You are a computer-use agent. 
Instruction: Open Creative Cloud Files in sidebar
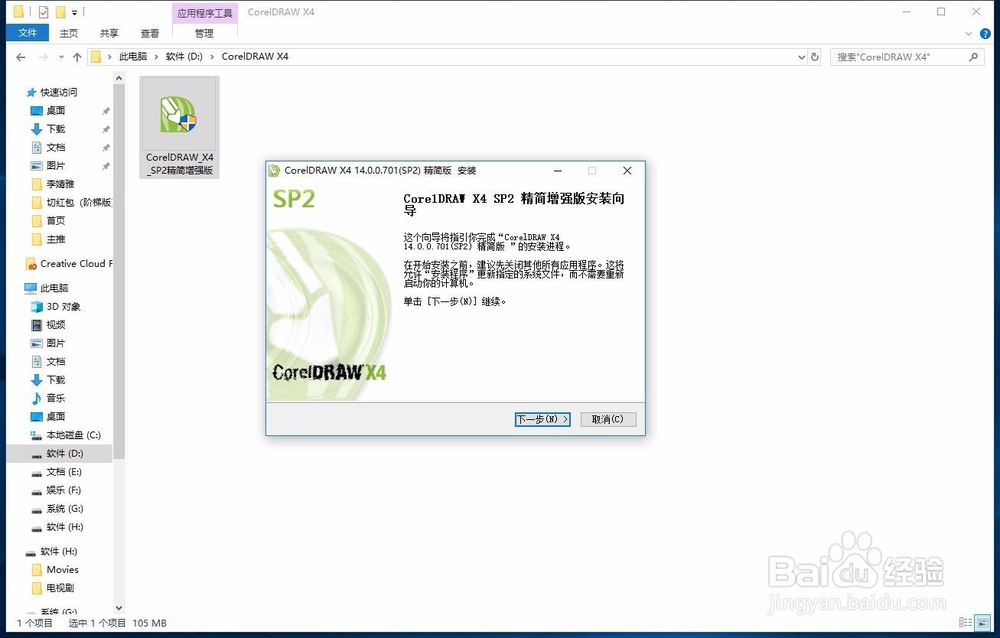[x=75, y=263]
